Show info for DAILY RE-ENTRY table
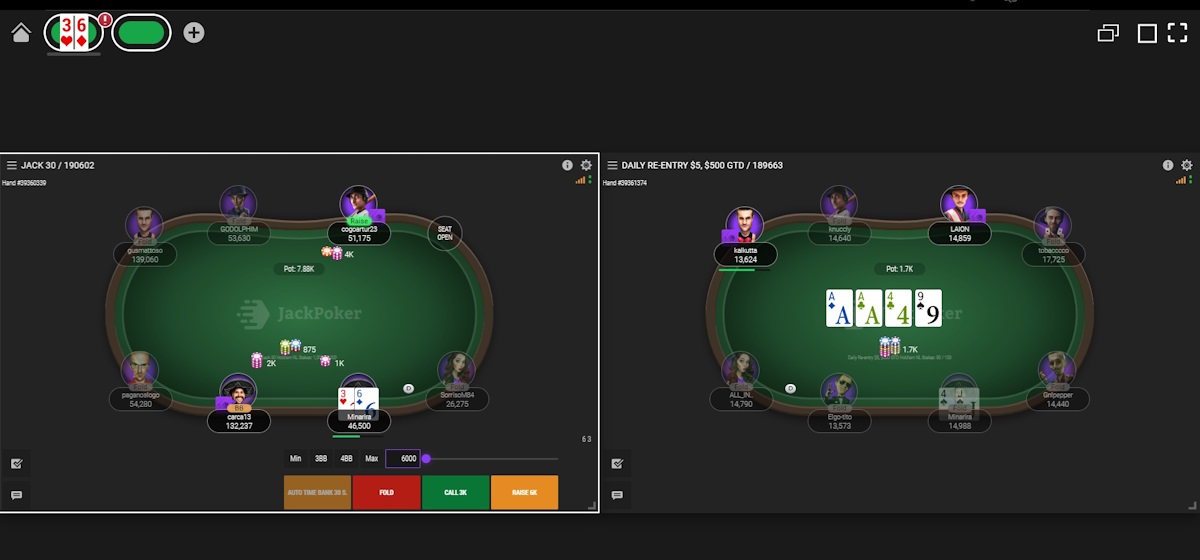 pyautogui.click(x=1167, y=165)
